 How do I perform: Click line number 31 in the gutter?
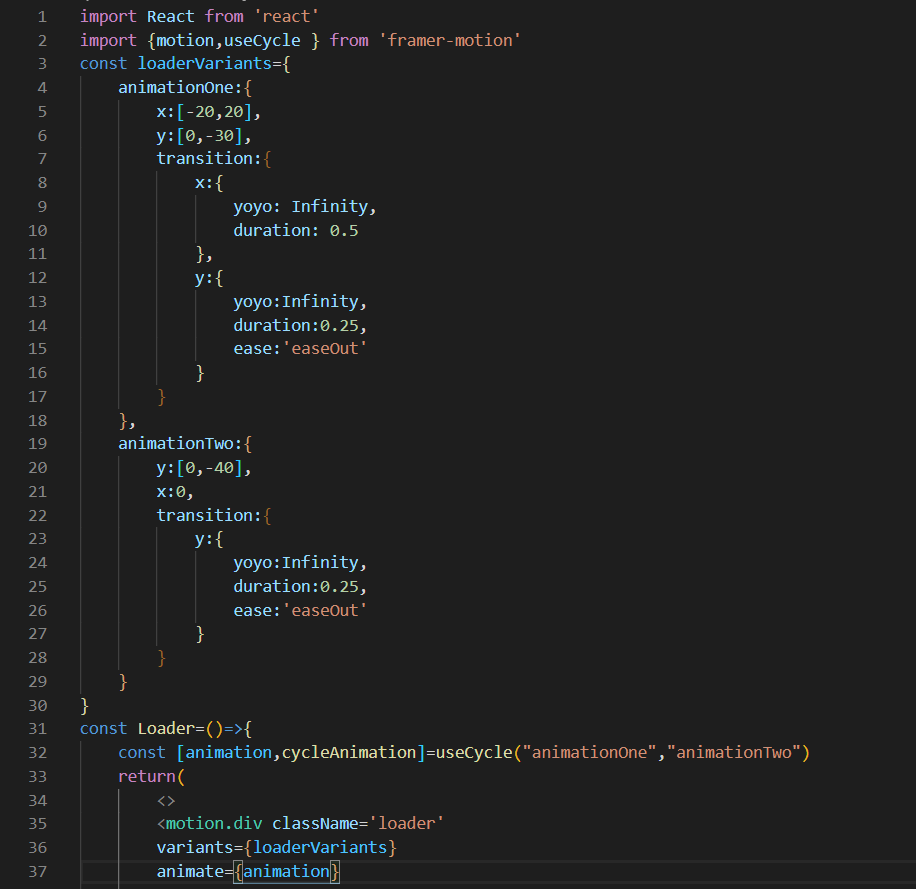click(x=37, y=728)
